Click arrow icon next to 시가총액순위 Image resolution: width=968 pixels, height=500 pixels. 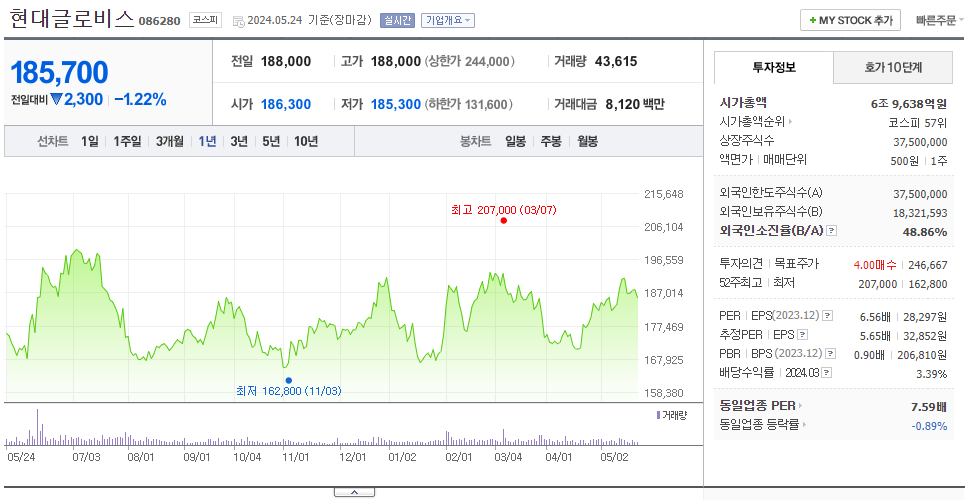click(790, 122)
